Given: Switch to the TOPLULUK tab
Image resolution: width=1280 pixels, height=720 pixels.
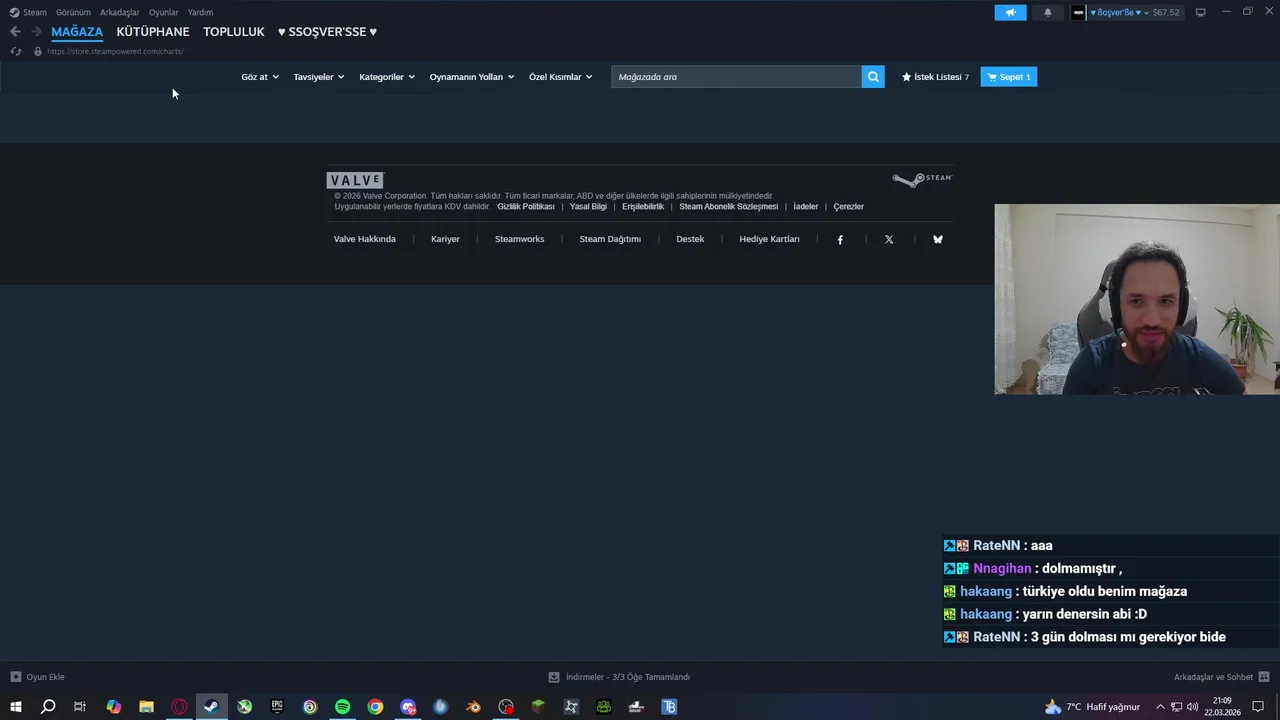Looking at the screenshot, I should pyautogui.click(x=234, y=32).
